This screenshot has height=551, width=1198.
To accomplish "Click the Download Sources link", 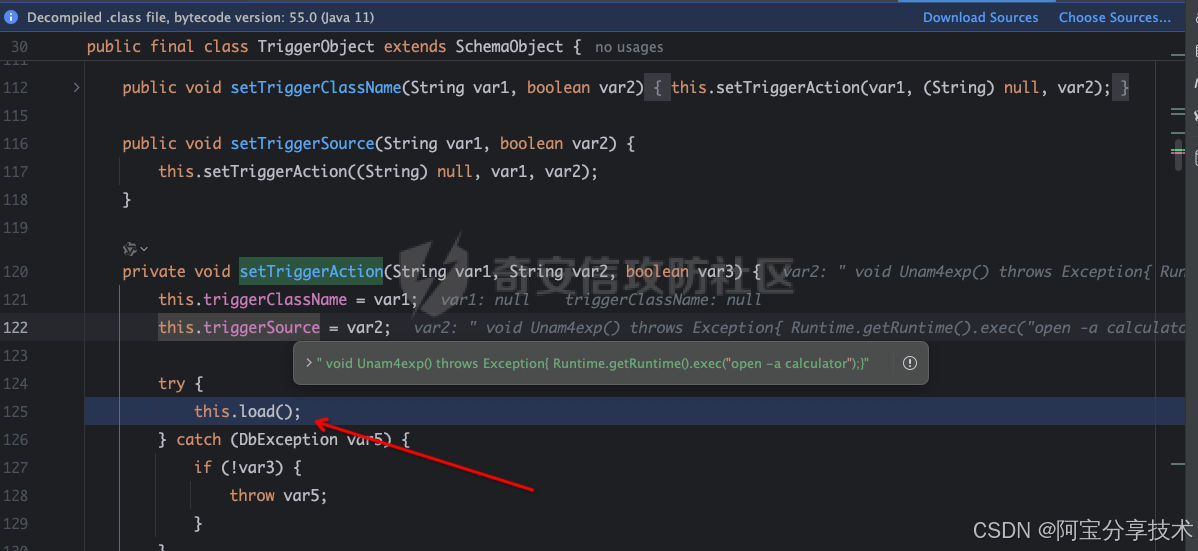I will [x=980, y=17].
